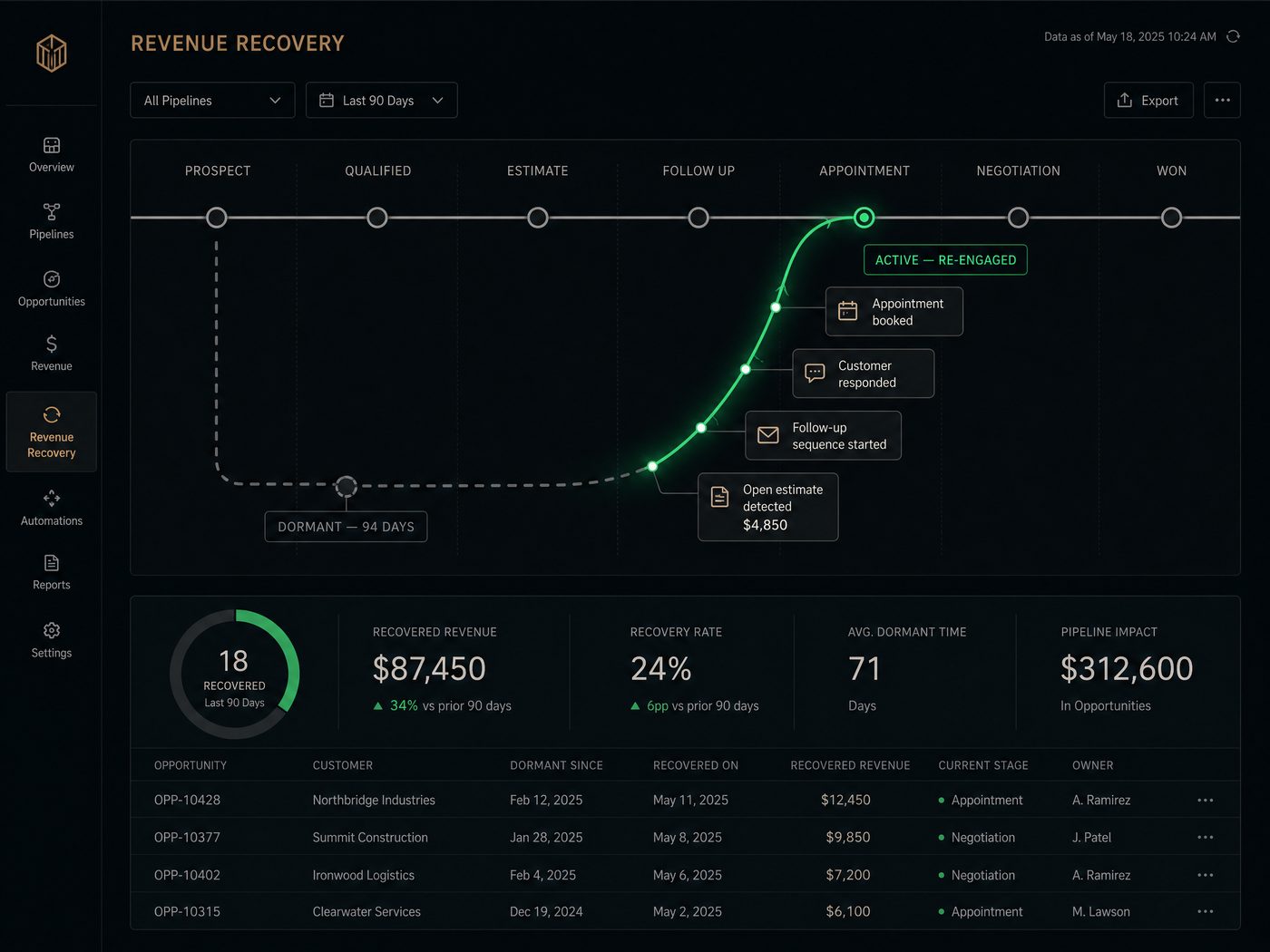Click the Export upload icon
This screenshot has width=1270, height=952.
1125,101
